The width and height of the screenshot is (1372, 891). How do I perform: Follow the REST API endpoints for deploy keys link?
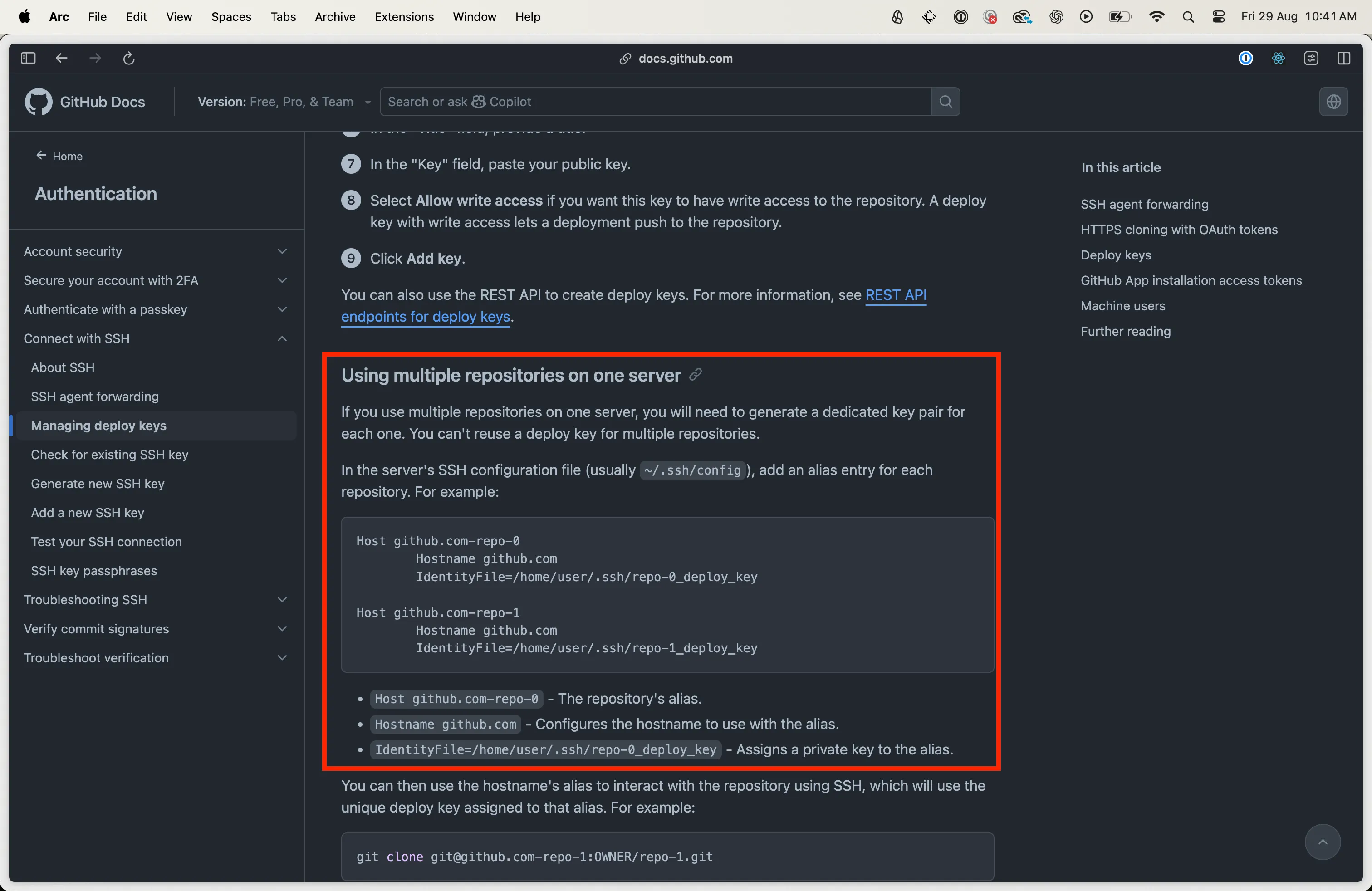coord(895,295)
